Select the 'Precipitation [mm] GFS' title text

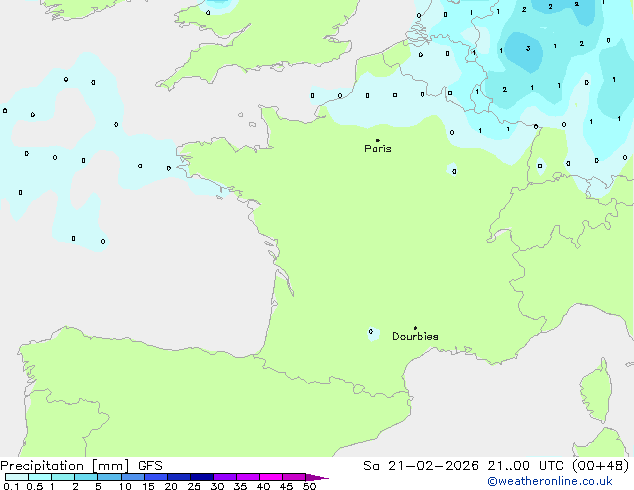tap(81, 466)
